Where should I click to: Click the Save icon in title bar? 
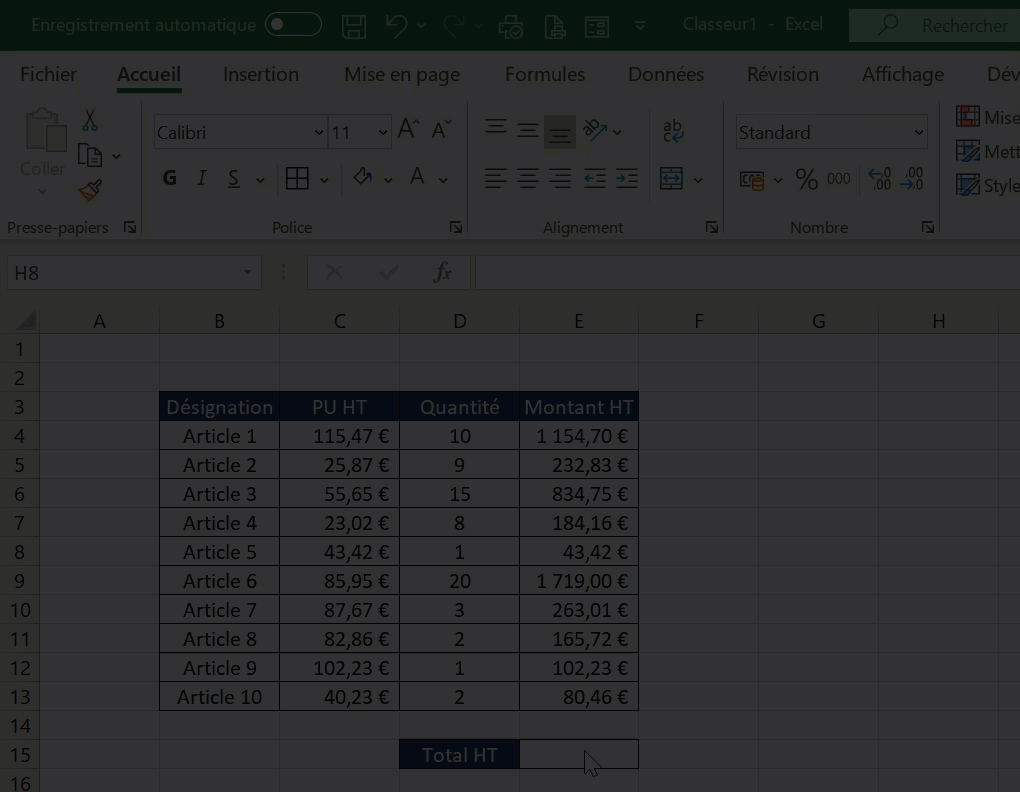pyautogui.click(x=353, y=26)
